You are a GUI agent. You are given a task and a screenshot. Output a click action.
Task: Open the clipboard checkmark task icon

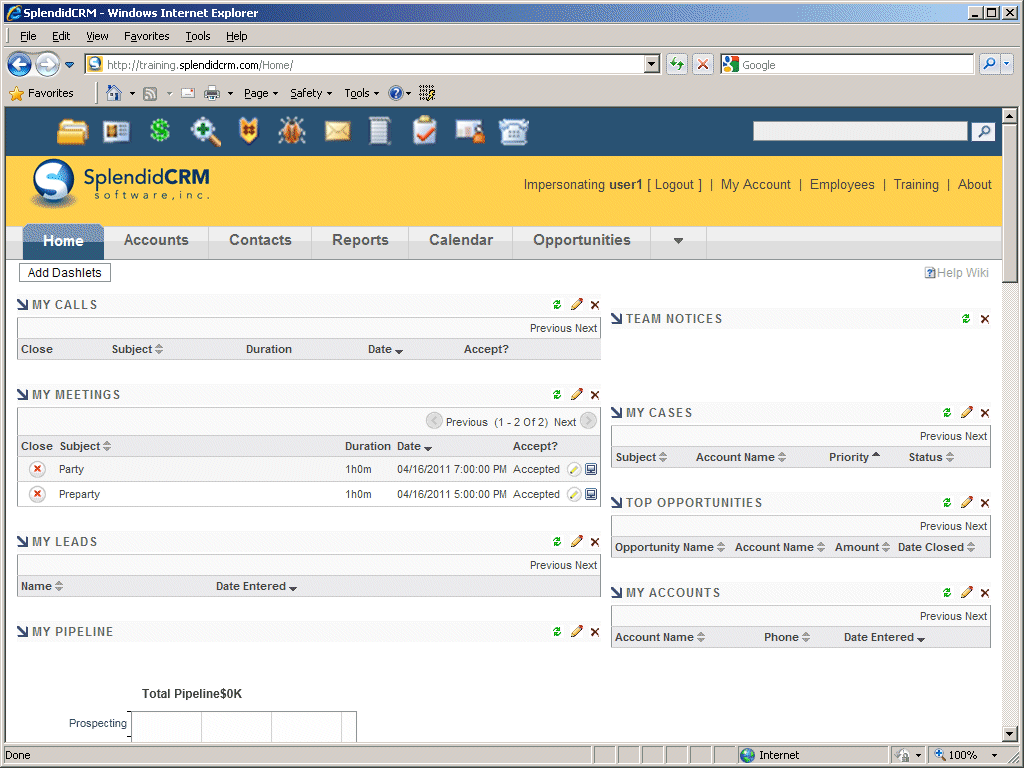[x=425, y=131]
